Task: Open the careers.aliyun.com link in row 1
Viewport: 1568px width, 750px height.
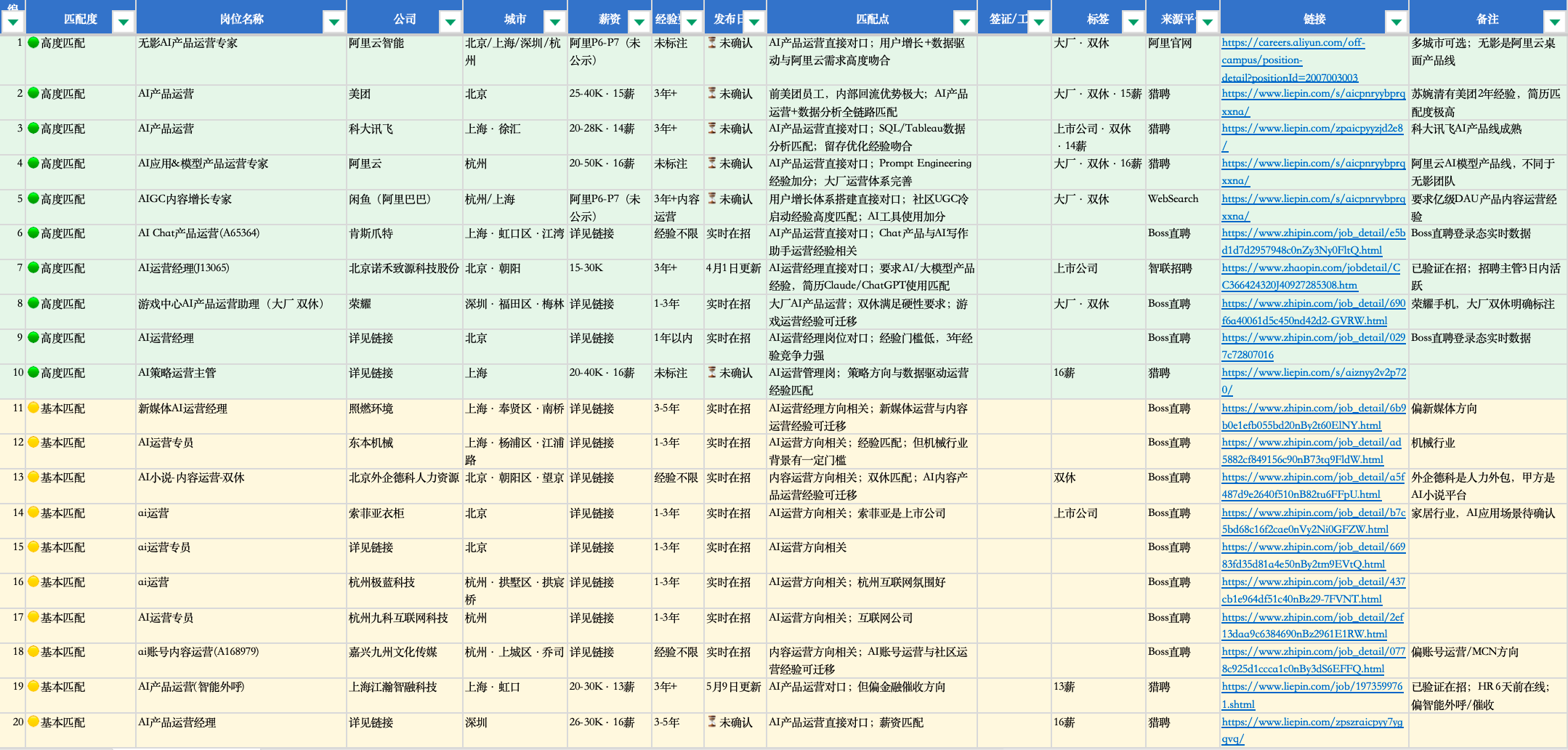Action: (x=1293, y=60)
